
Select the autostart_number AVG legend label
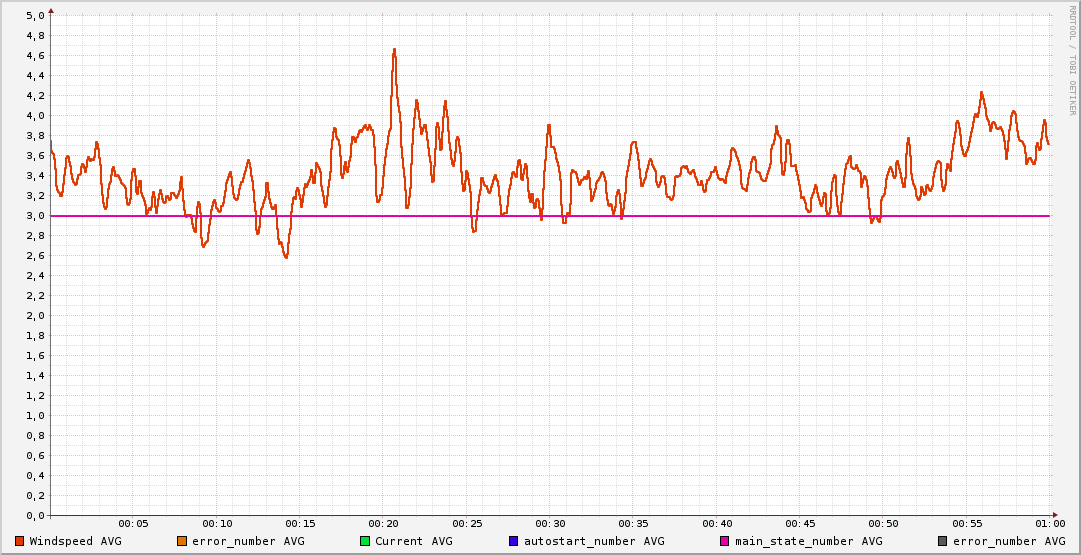[x=594, y=541]
